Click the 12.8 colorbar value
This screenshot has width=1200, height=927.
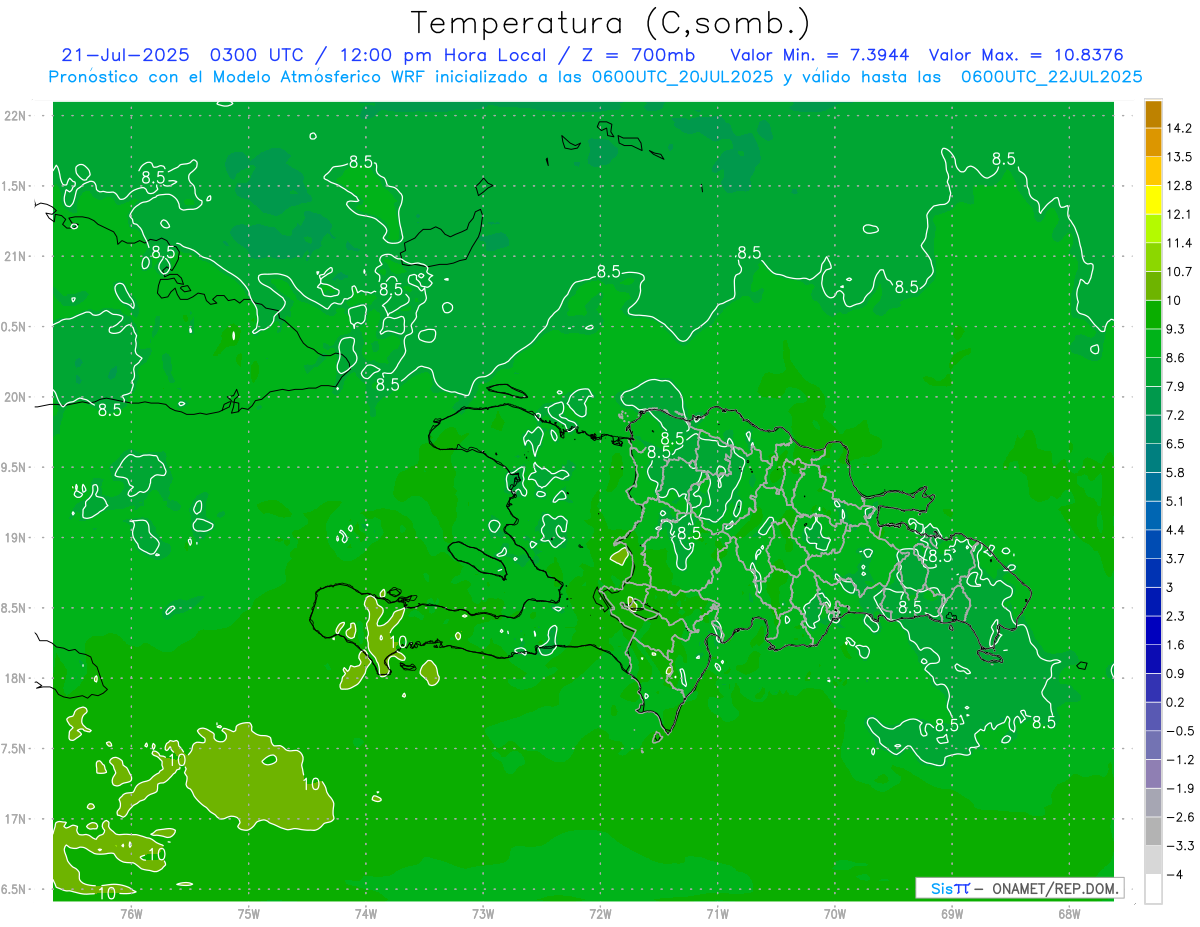[1178, 186]
